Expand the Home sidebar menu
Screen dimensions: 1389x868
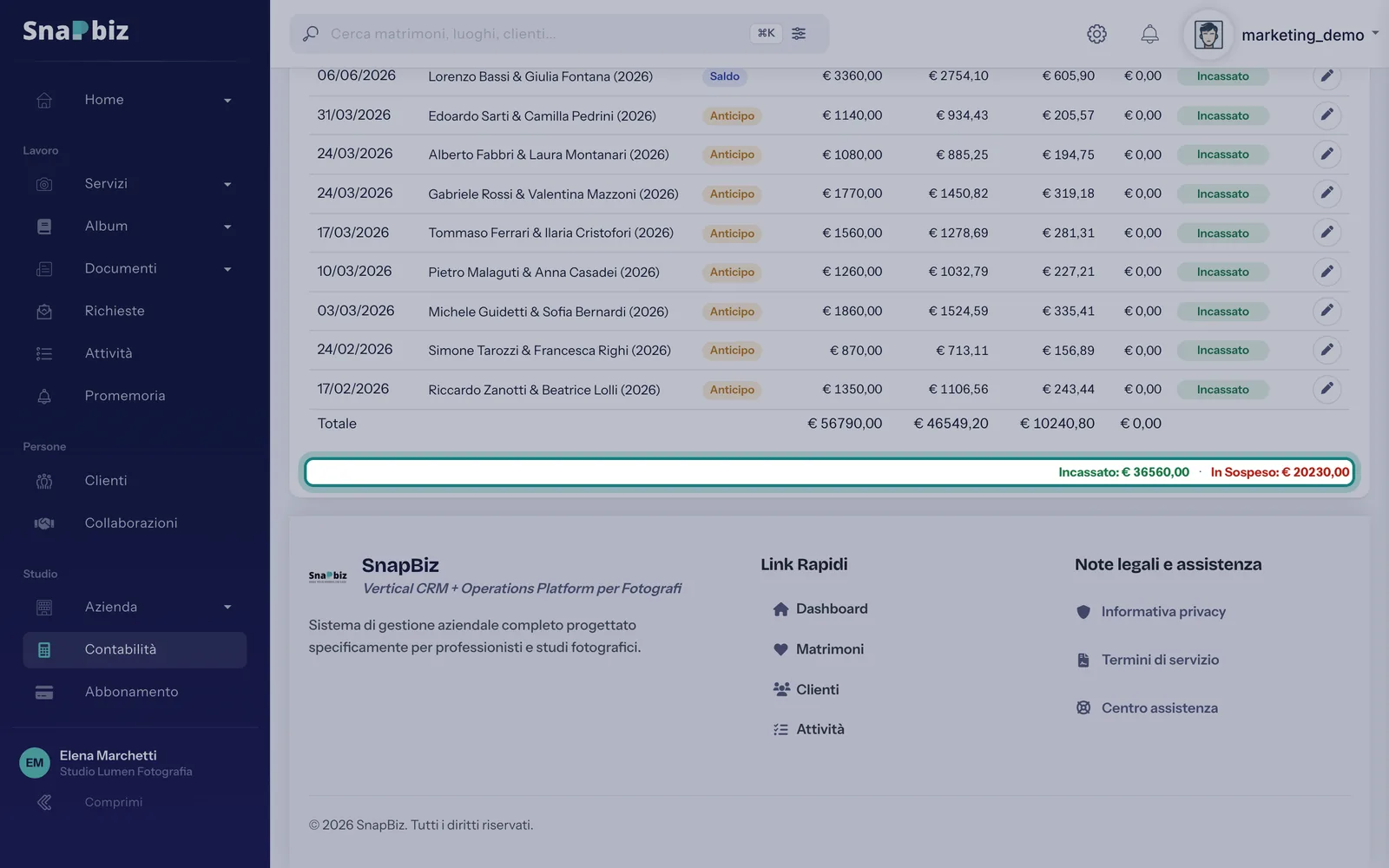(x=135, y=100)
